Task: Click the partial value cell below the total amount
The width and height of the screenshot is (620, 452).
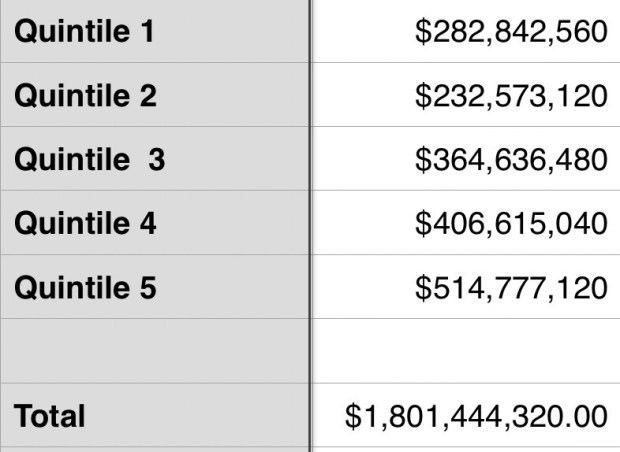Action: pyautogui.click(x=465, y=449)
